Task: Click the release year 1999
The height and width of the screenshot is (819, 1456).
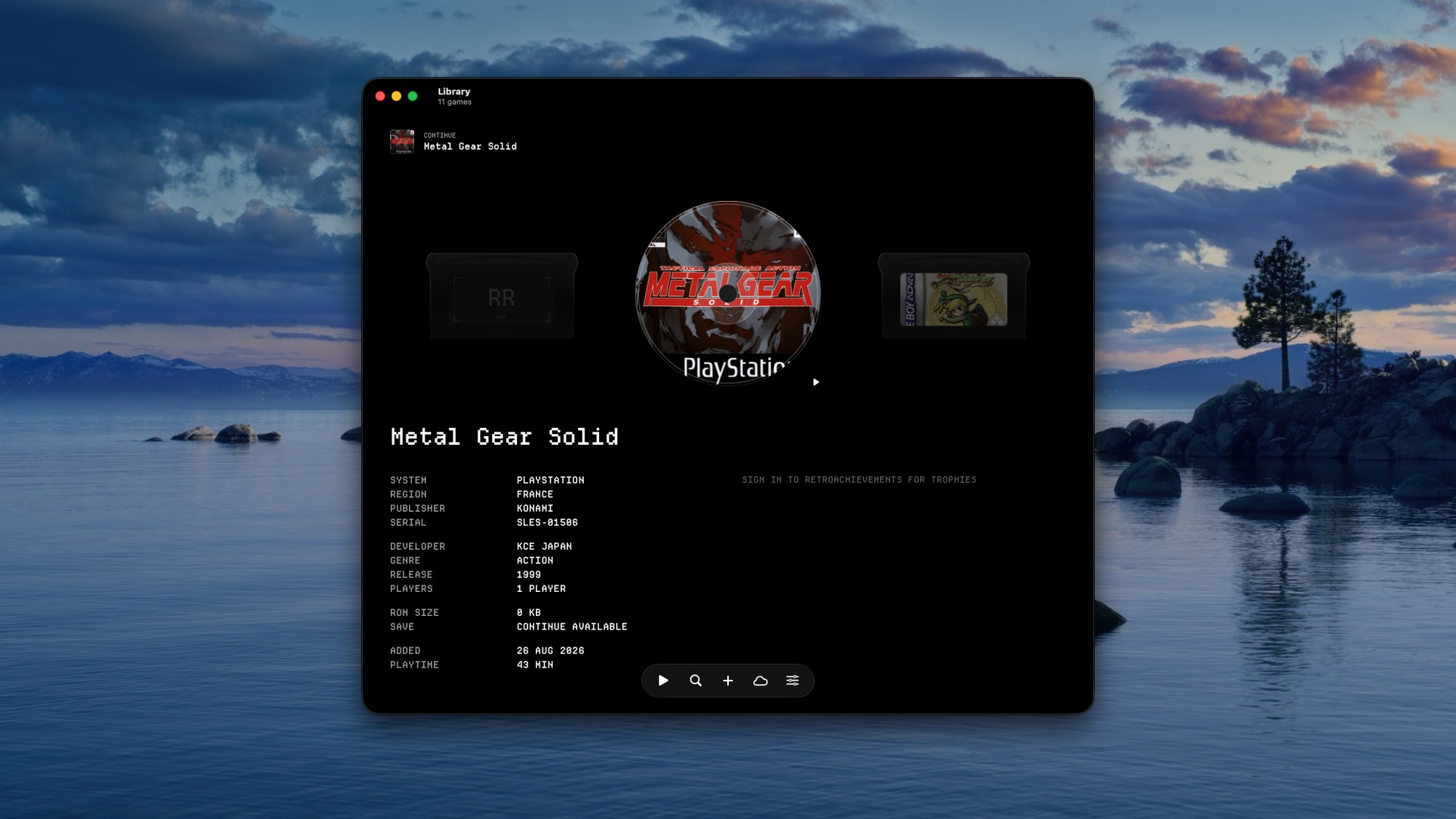Action: 529,575
